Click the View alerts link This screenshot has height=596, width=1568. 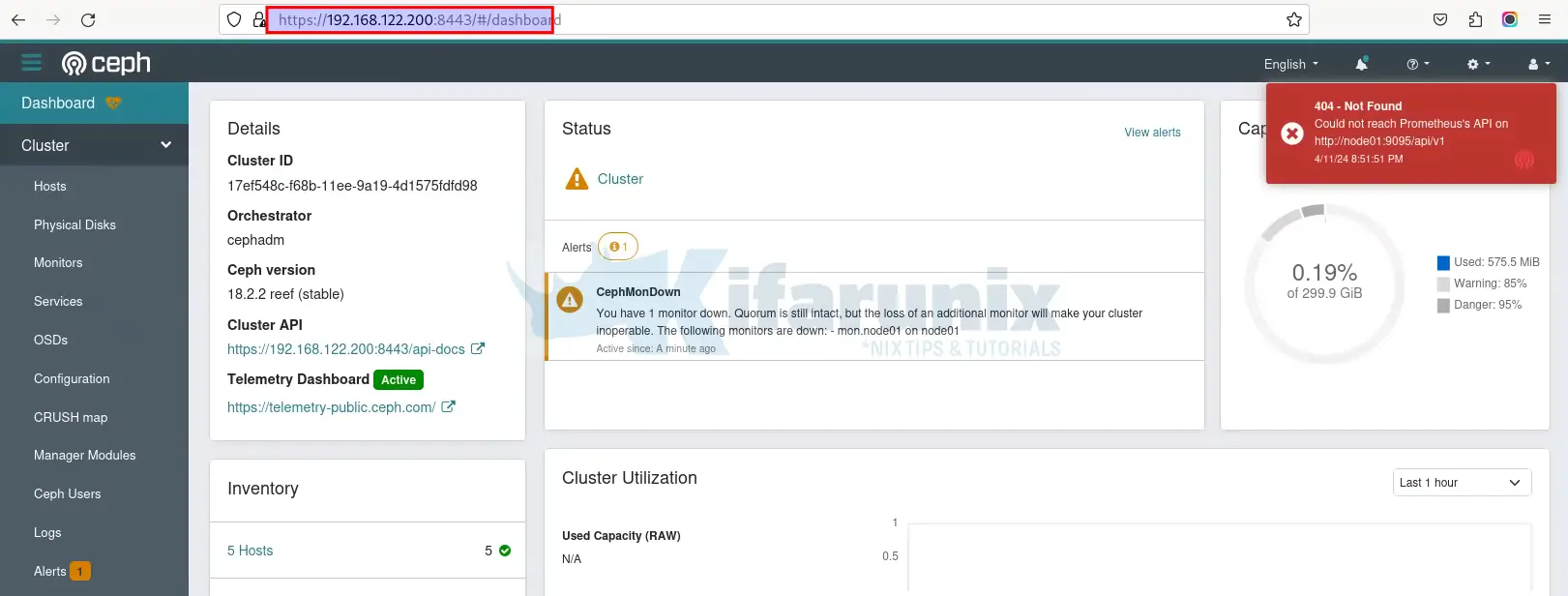coord(1152,133)
